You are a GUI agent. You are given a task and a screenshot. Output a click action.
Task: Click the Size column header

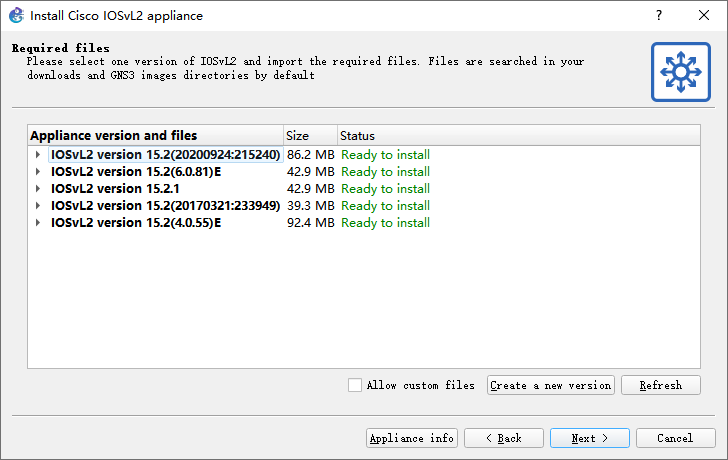(x=310, y=136)
